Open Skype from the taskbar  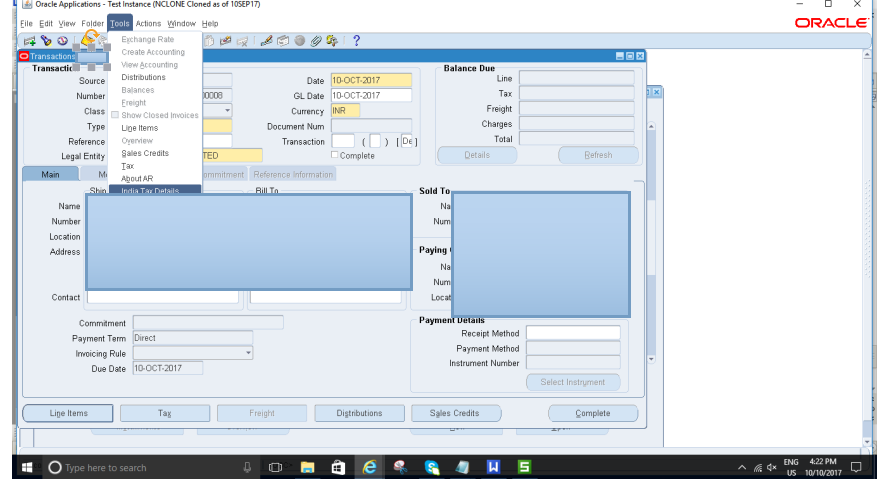pyautogui.click(x=432, y=467)
